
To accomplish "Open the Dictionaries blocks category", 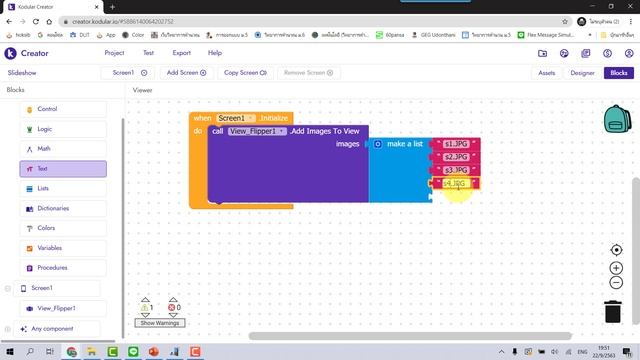I will coord(63,209).
